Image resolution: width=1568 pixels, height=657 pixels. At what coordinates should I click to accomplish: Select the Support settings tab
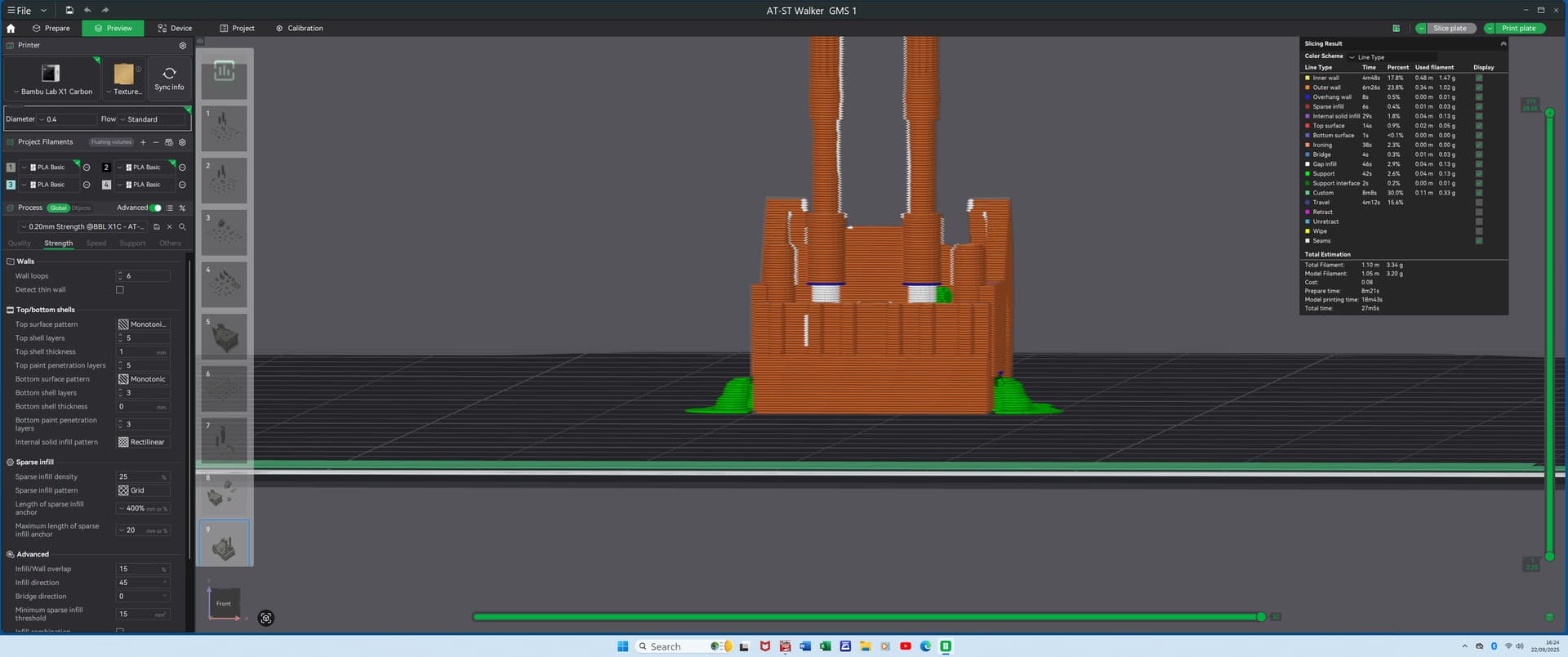pyautogui.click(x=132, y=244)
